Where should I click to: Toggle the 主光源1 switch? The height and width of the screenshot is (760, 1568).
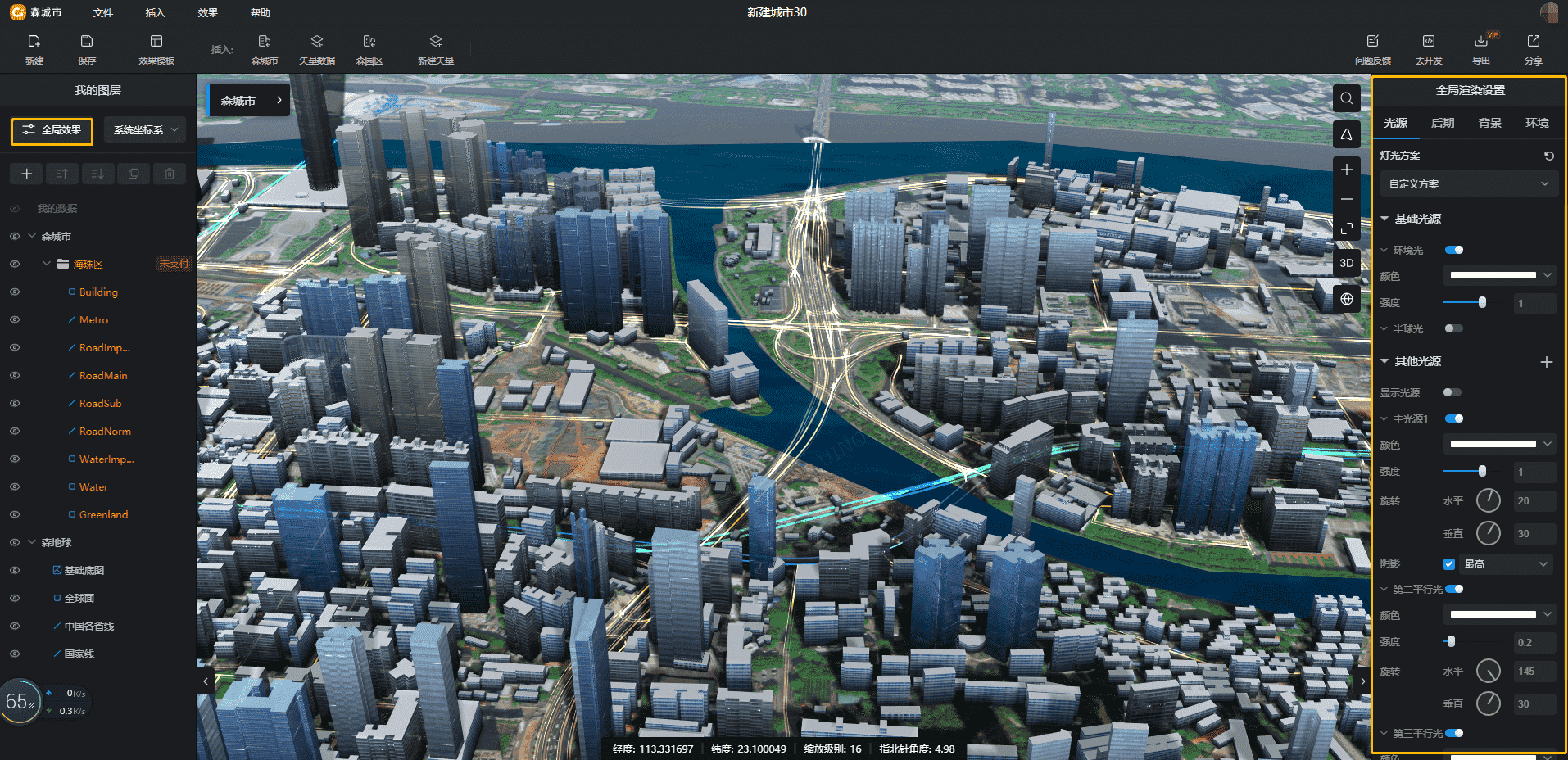click(x=1454, y=418)
